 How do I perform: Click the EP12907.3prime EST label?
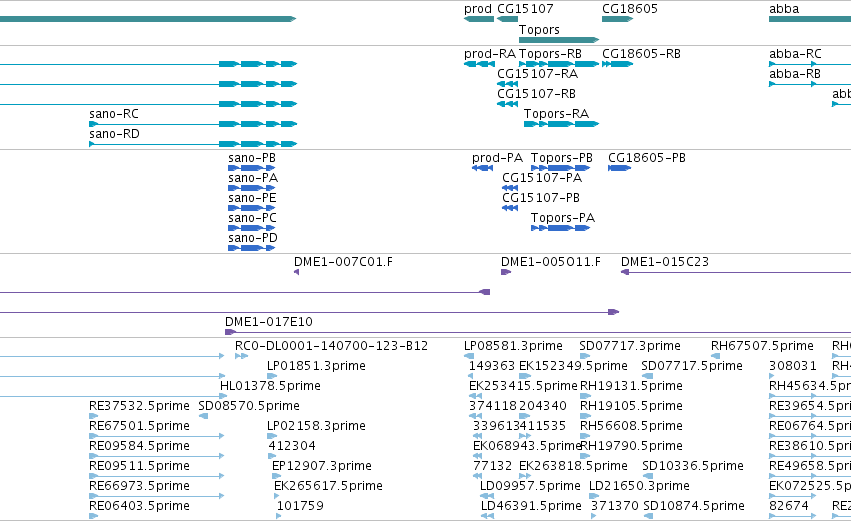(x=321, y=467)
